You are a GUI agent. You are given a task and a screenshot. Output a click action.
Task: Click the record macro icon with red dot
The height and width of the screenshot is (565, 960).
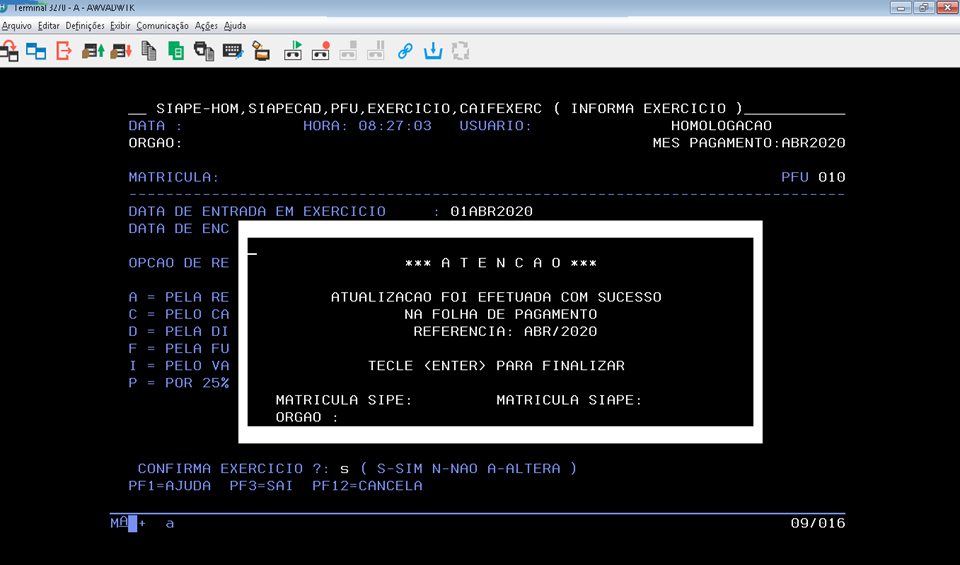coord(321,50)
